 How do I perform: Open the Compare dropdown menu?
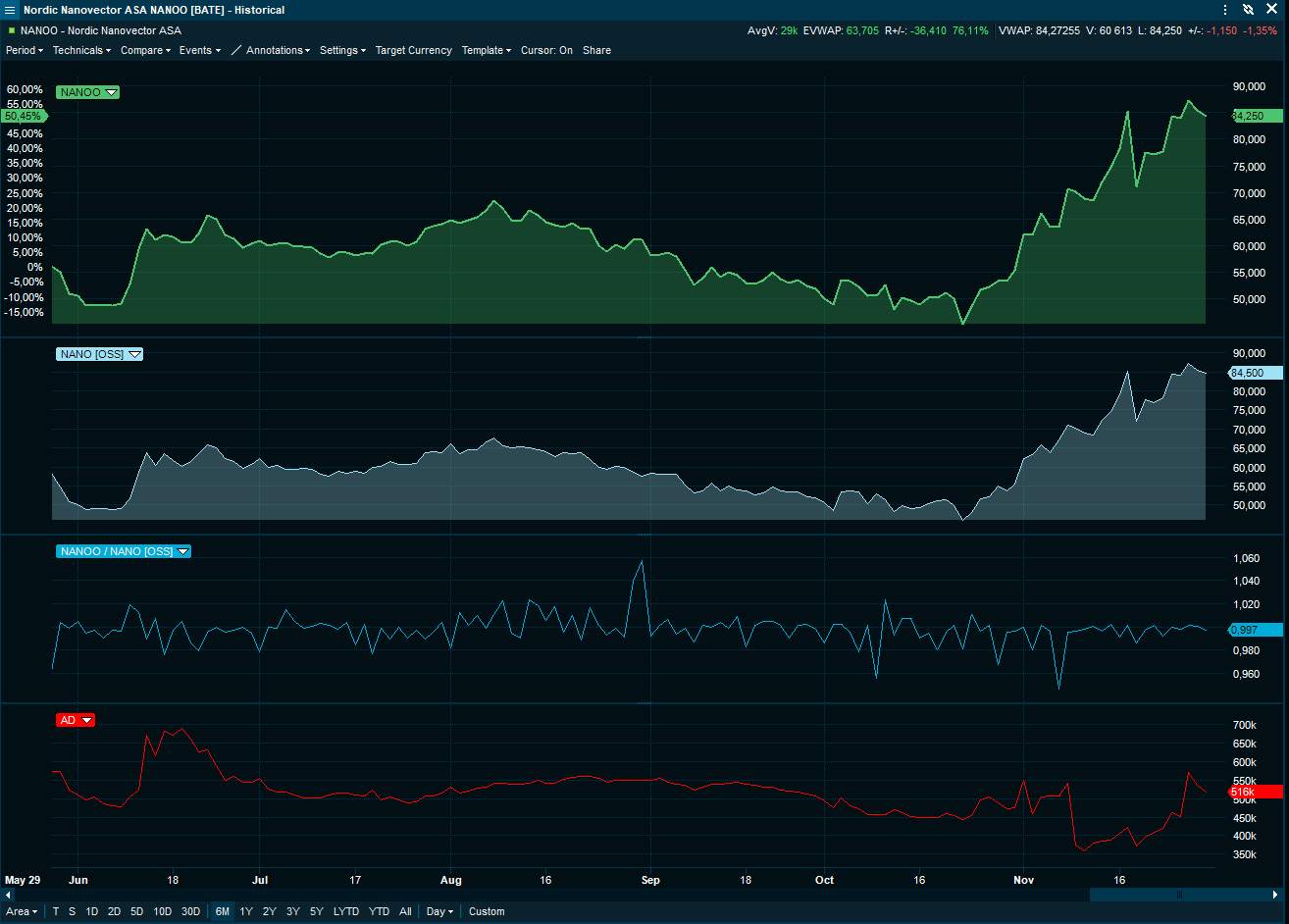tap(145, 50)
